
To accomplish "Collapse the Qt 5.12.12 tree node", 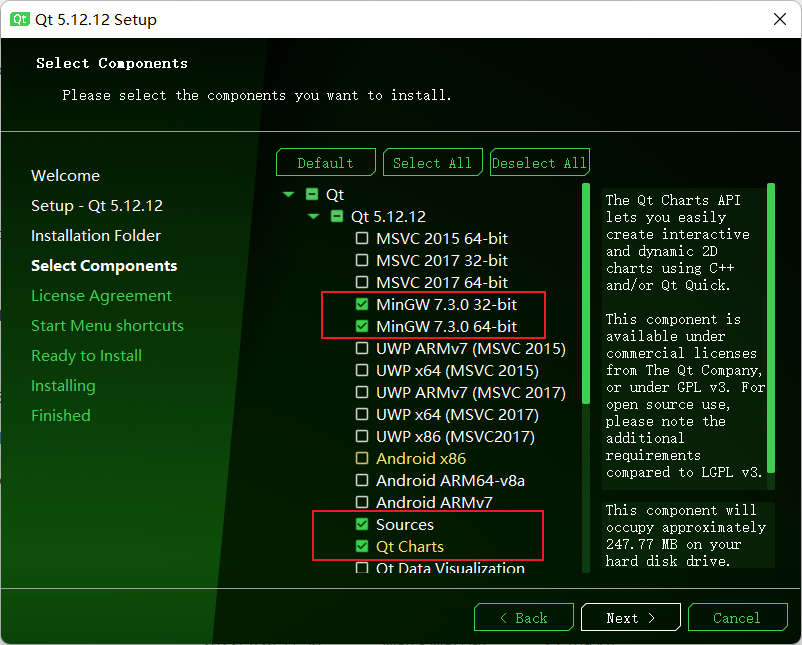I will tap(314, 216).
